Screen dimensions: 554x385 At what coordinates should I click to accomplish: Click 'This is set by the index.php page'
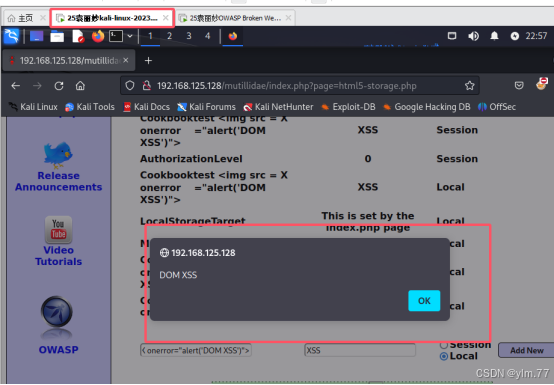(x=368, y=221)
